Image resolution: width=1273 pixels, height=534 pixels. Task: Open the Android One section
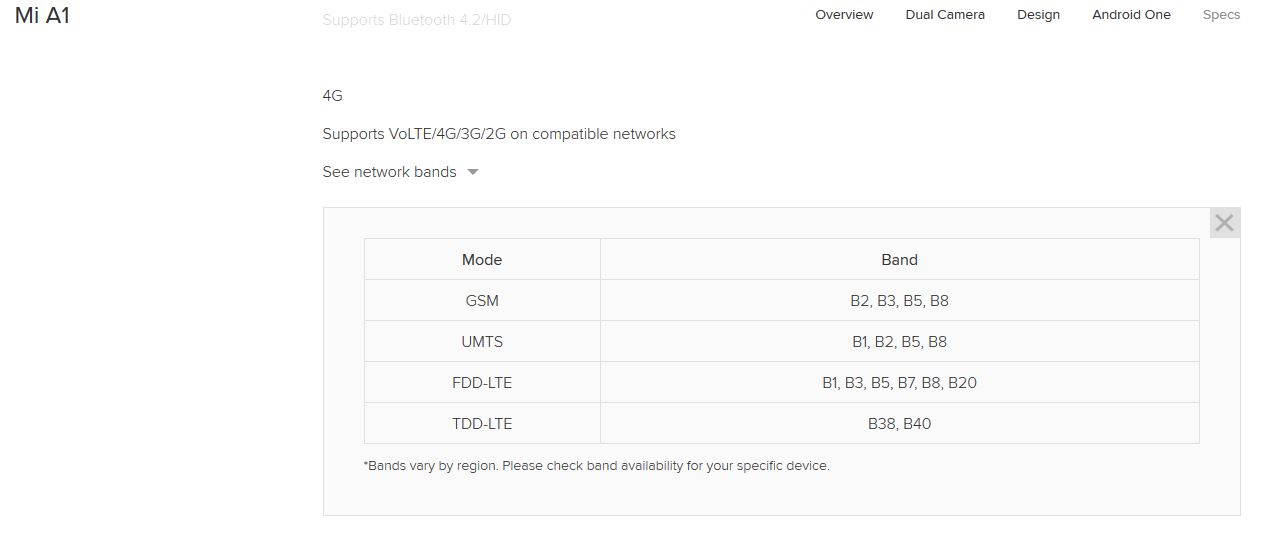pos(1131,15)
